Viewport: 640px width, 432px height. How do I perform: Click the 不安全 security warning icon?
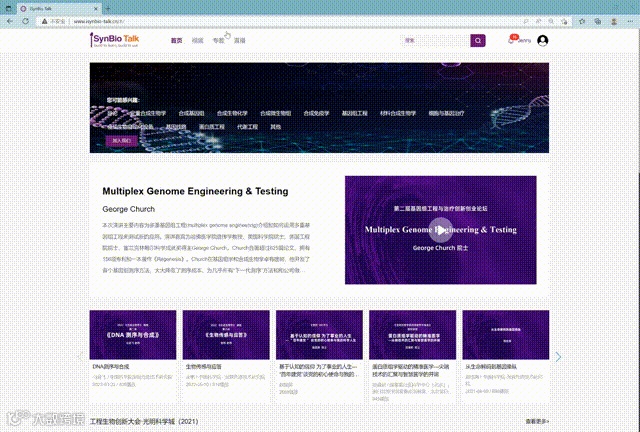point(44,21)
